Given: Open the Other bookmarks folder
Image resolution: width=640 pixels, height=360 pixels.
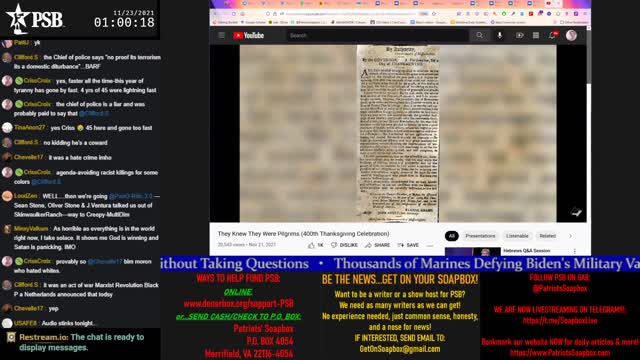Looking at the screenshot, I should pos(574,22).
